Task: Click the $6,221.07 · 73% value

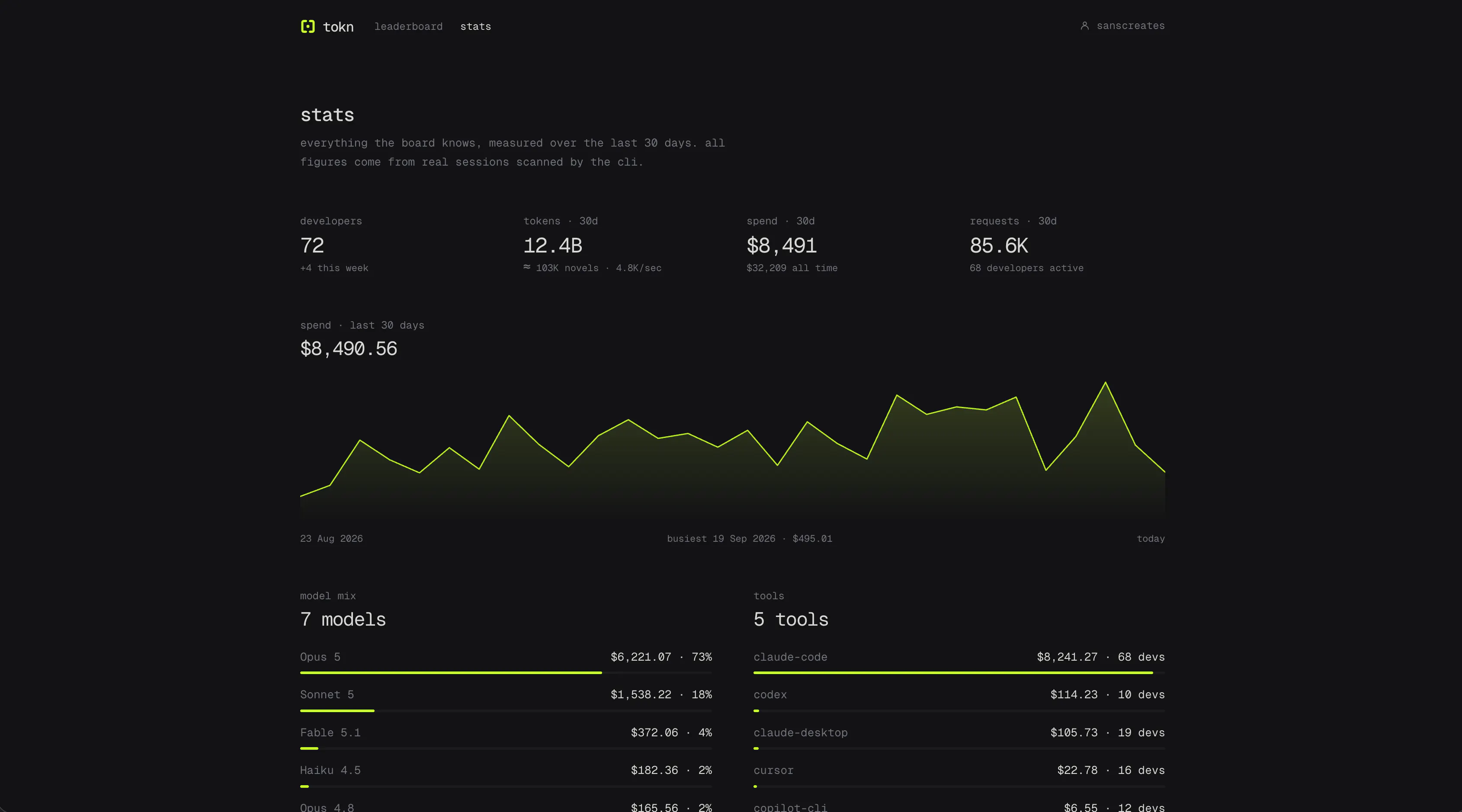Action: pos(661,657)
